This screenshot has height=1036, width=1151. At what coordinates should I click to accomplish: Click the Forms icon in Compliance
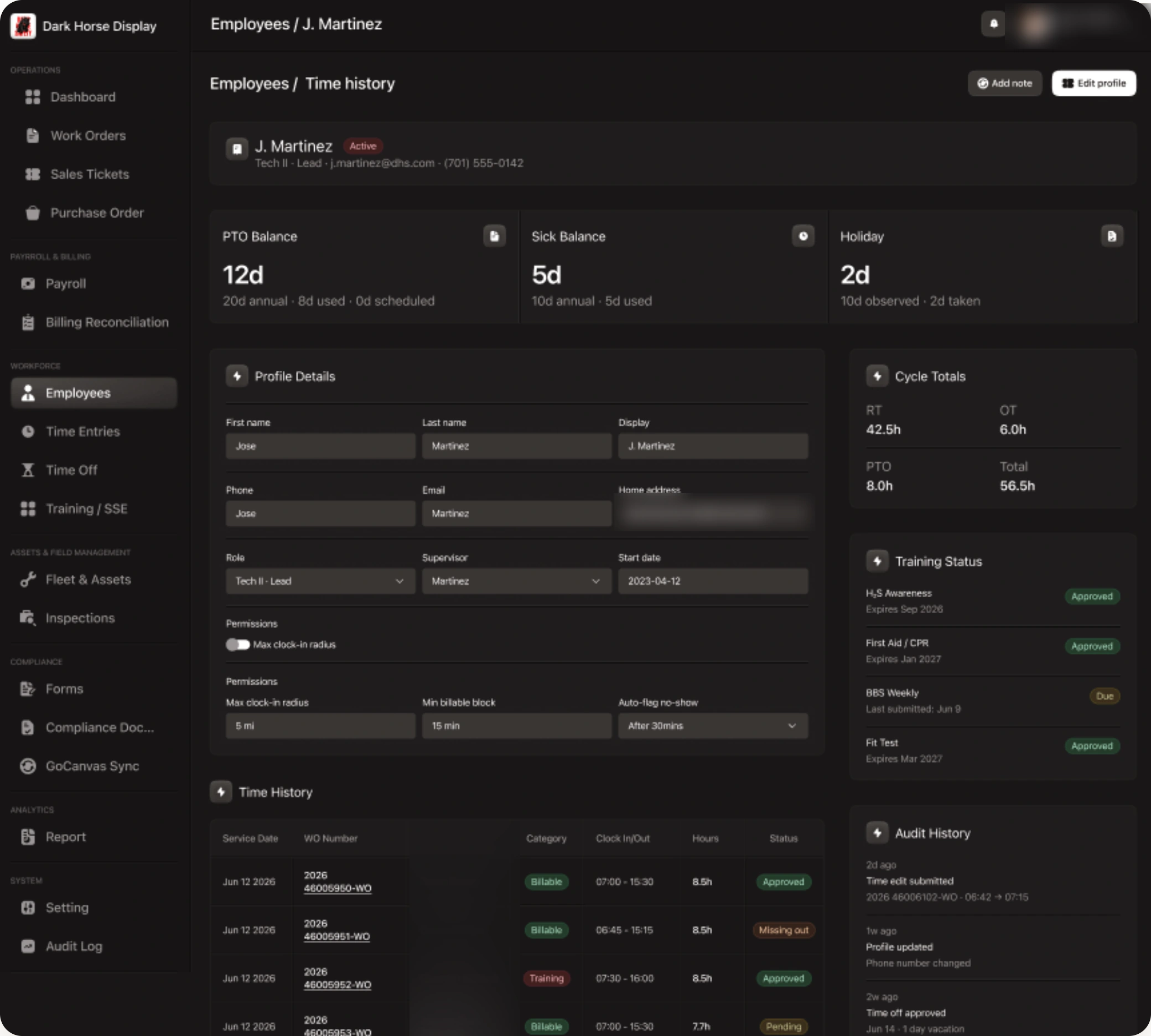click(28, 689)
